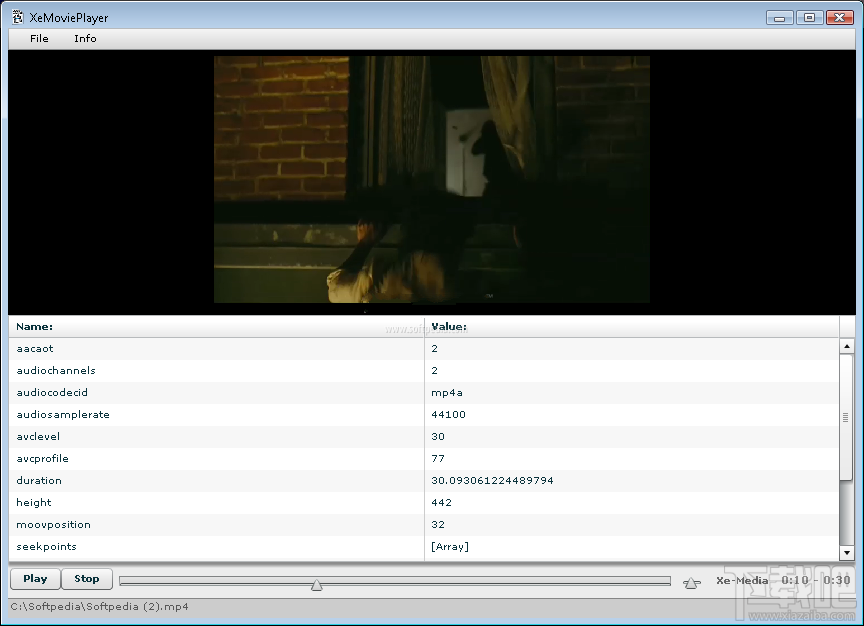Open the File menu
The height and width of the screenshot is (626, 864).
click(38, 38)
